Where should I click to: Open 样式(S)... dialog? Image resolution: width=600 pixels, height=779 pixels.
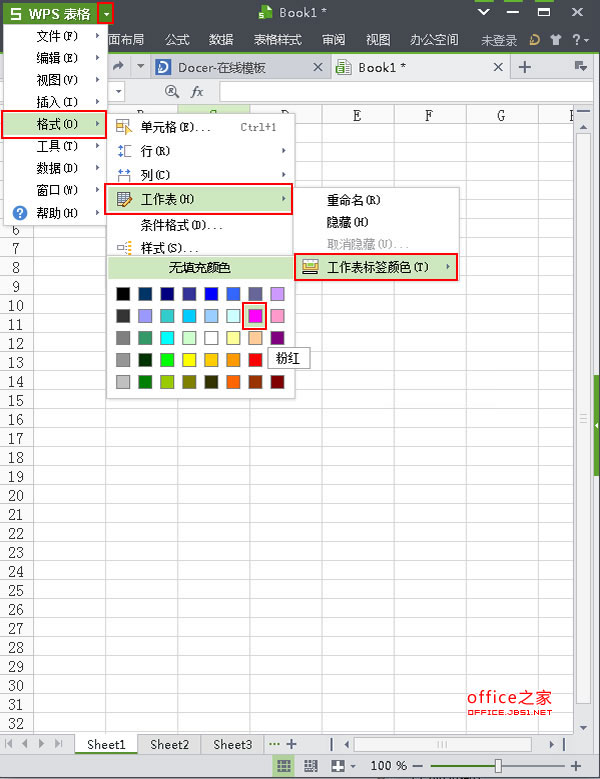pyautogui.click(x=200, y=247)
